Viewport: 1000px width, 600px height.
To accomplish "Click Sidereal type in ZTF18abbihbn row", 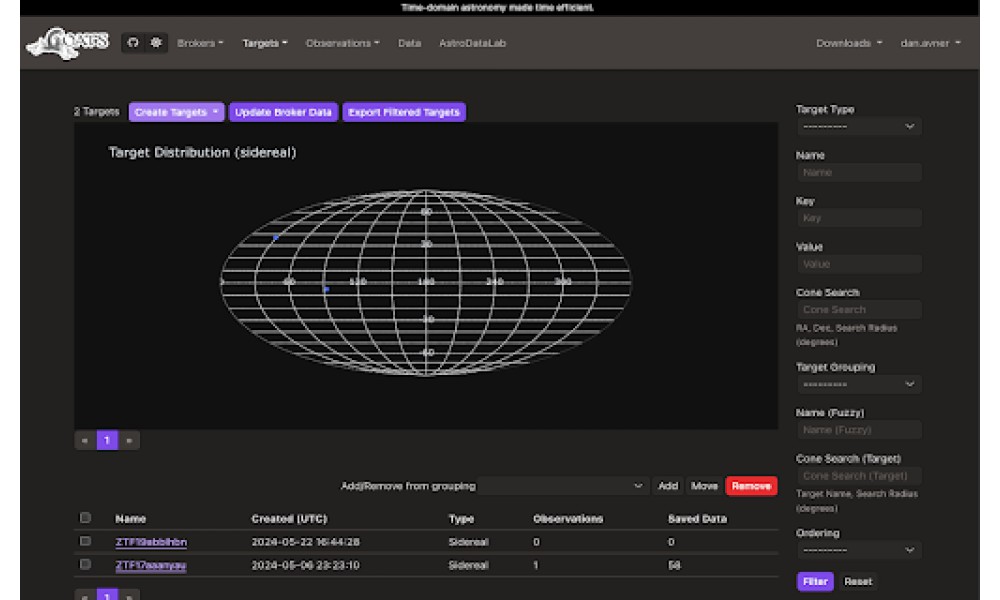I will coord(468,542).
